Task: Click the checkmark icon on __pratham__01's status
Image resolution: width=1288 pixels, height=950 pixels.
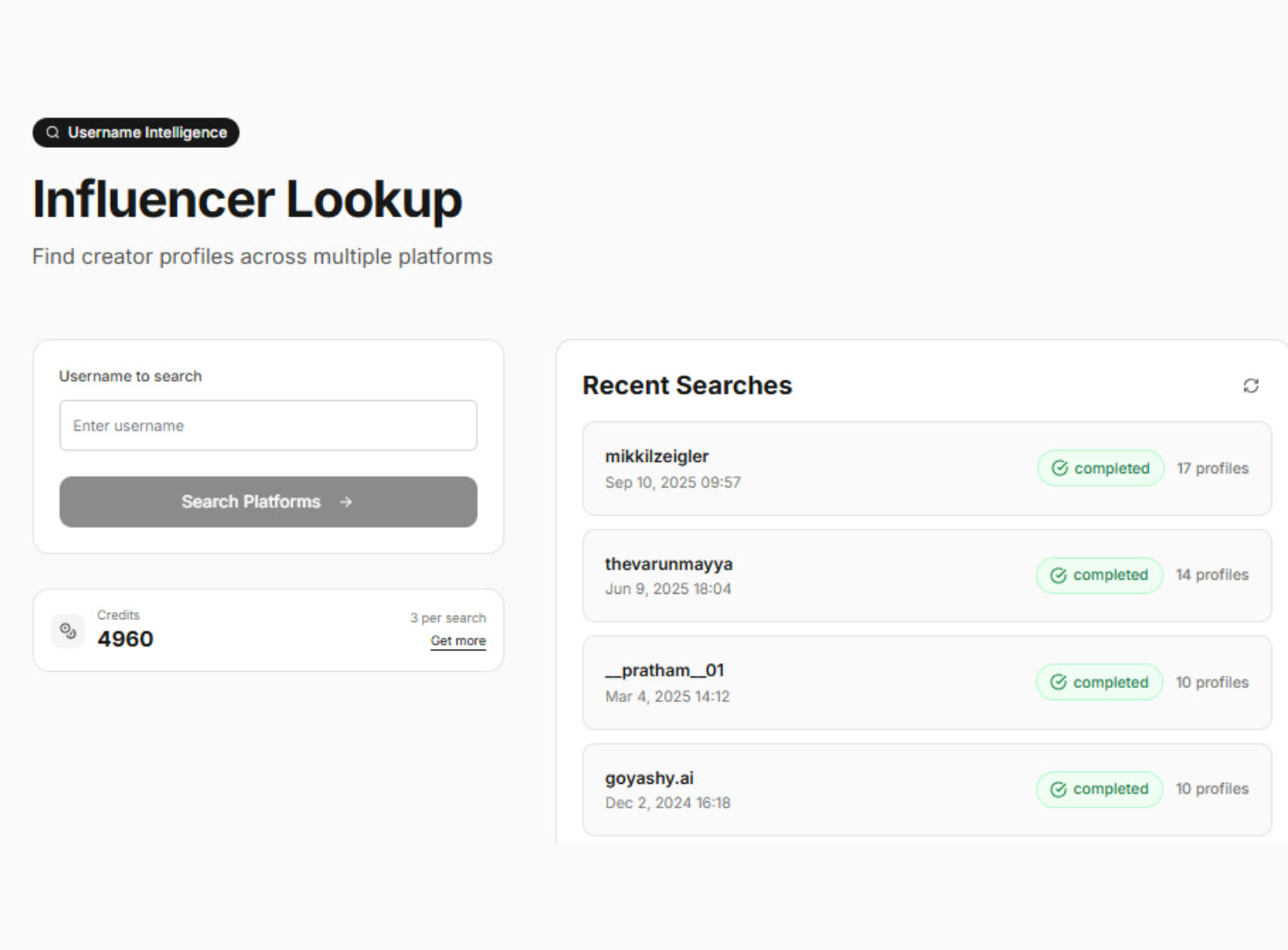Action: [1058, 683]
